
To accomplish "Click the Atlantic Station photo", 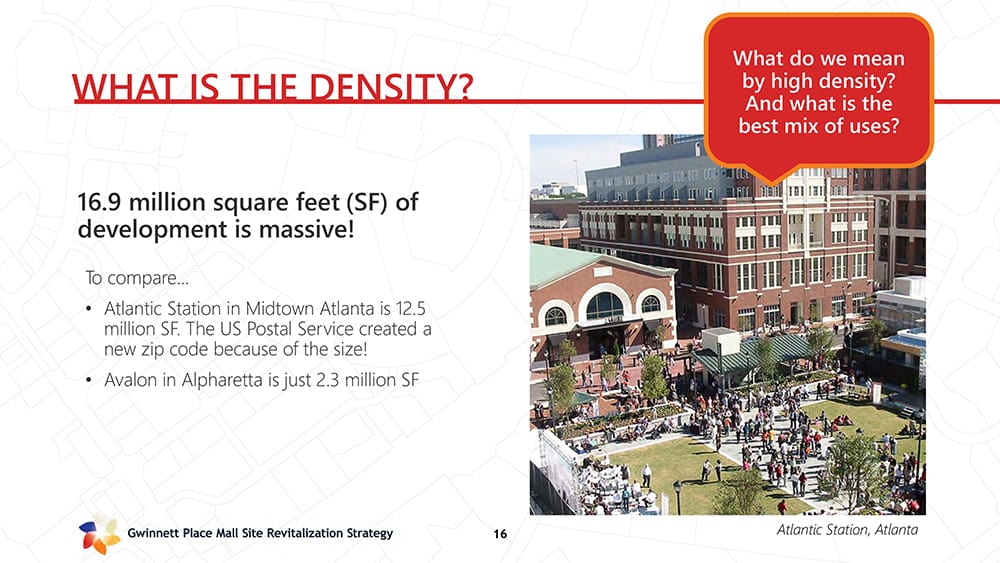I will pos(726,380).
